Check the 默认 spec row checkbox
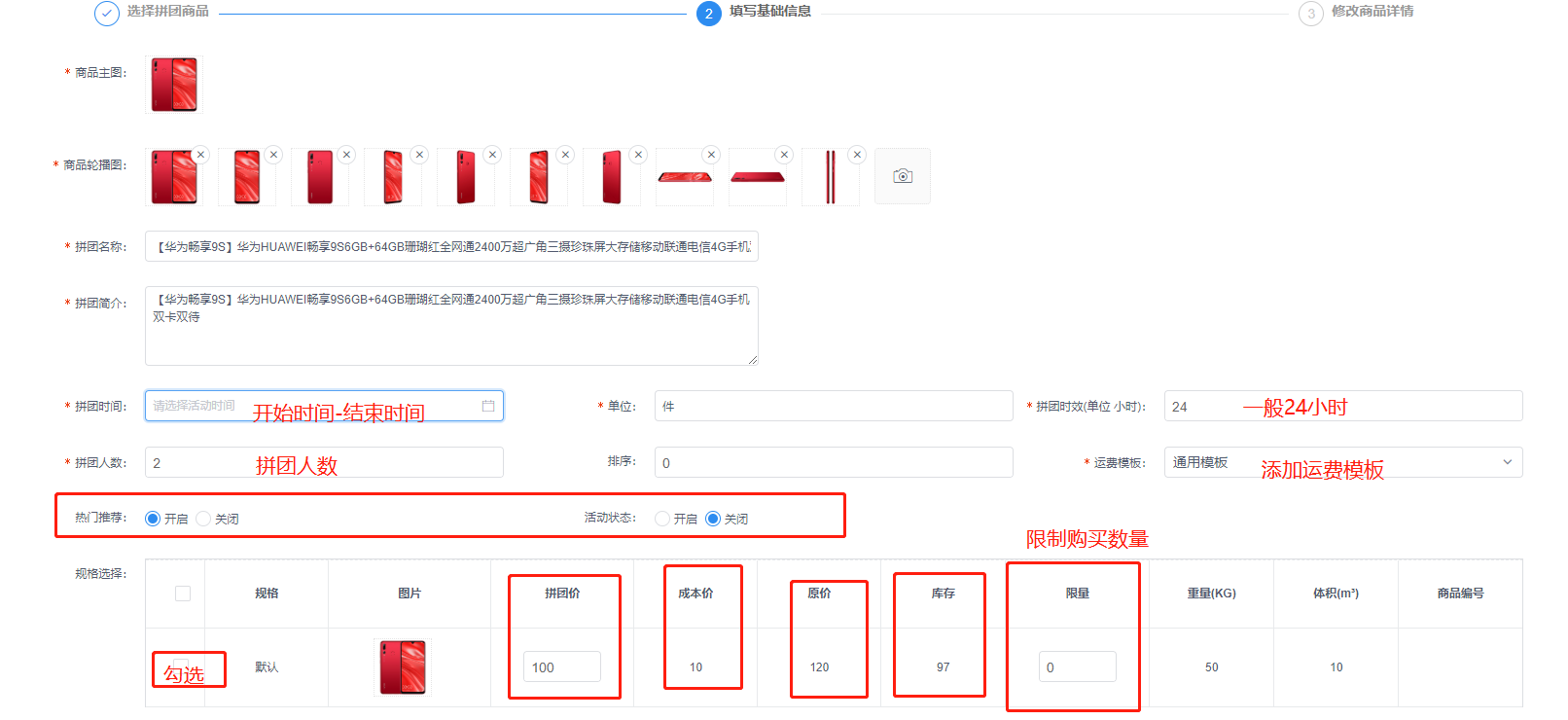Screen dimensions: 1568x720 point(181,666)
